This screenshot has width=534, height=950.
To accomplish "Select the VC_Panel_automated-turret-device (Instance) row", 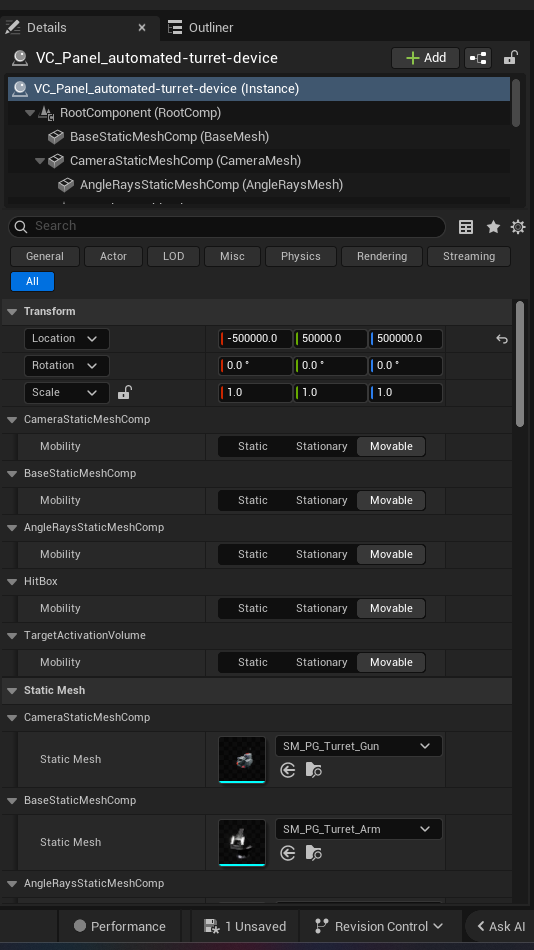I will click(x=259, y=88).
